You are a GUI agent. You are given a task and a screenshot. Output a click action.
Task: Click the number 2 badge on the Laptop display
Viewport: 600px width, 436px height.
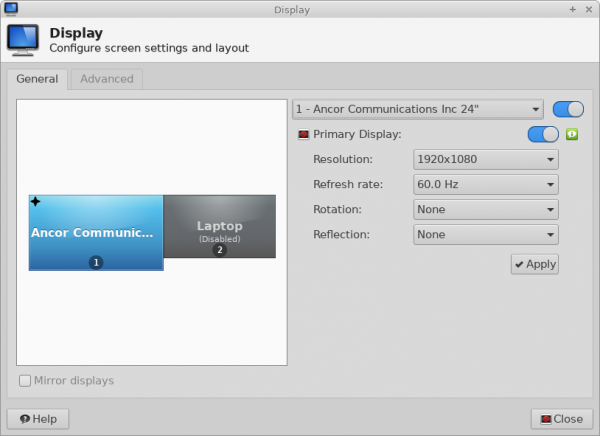(220, 250)
